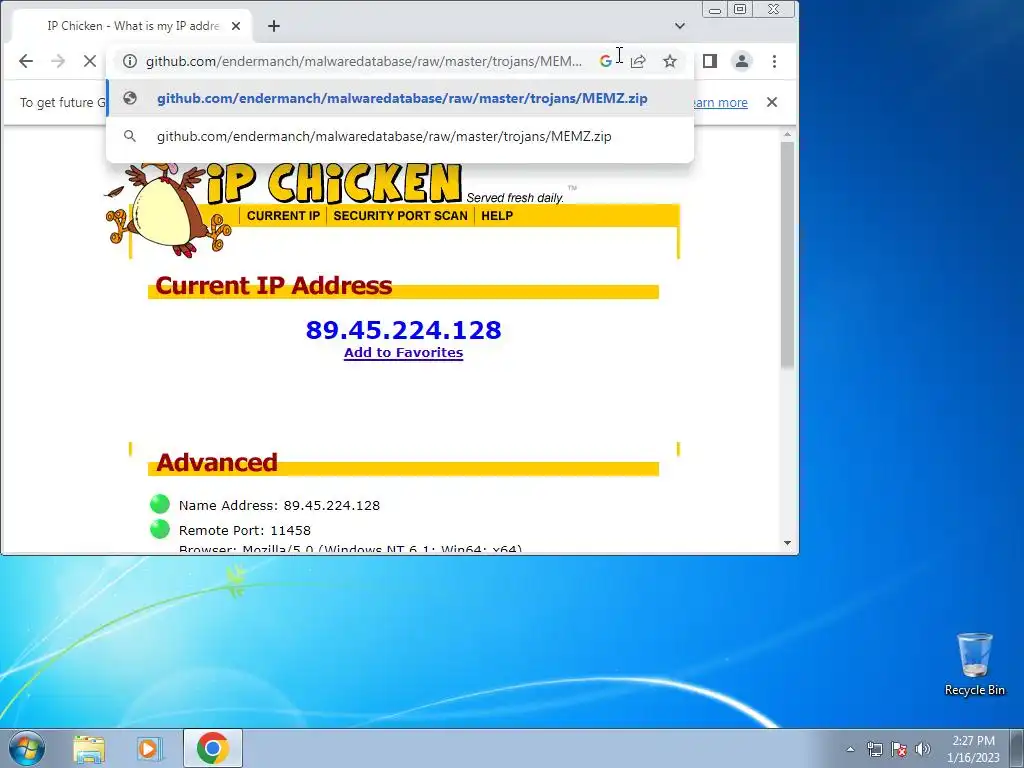Show hidden system tray icons
Screen dimensions: 1024x768
click(x=850, y=749)
